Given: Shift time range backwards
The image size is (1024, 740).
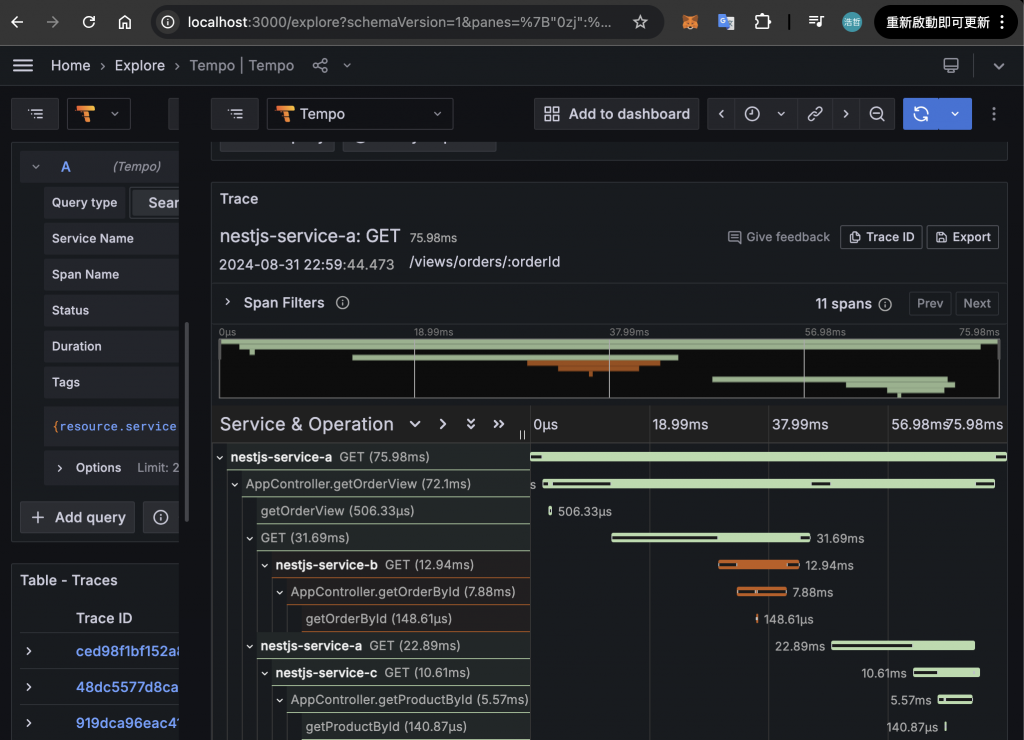Looking at the screenshot, I should 721,114.
